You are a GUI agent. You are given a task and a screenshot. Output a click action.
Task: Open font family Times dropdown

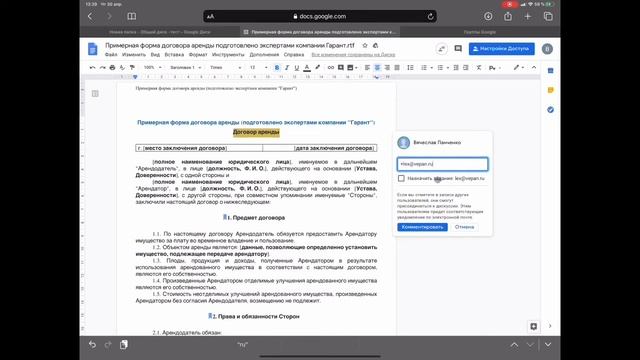(x=225, y=67)
